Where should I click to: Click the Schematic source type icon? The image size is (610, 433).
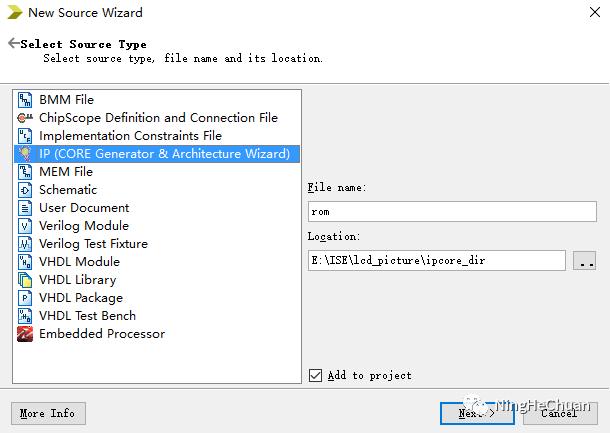[x=25, y=190]
